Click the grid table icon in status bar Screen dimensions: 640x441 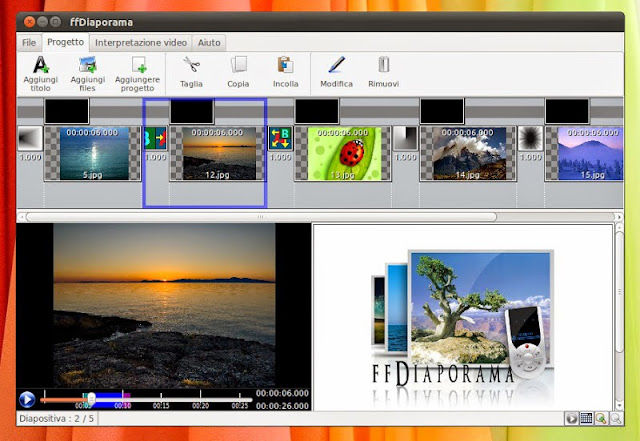click(x=586, y=419)
